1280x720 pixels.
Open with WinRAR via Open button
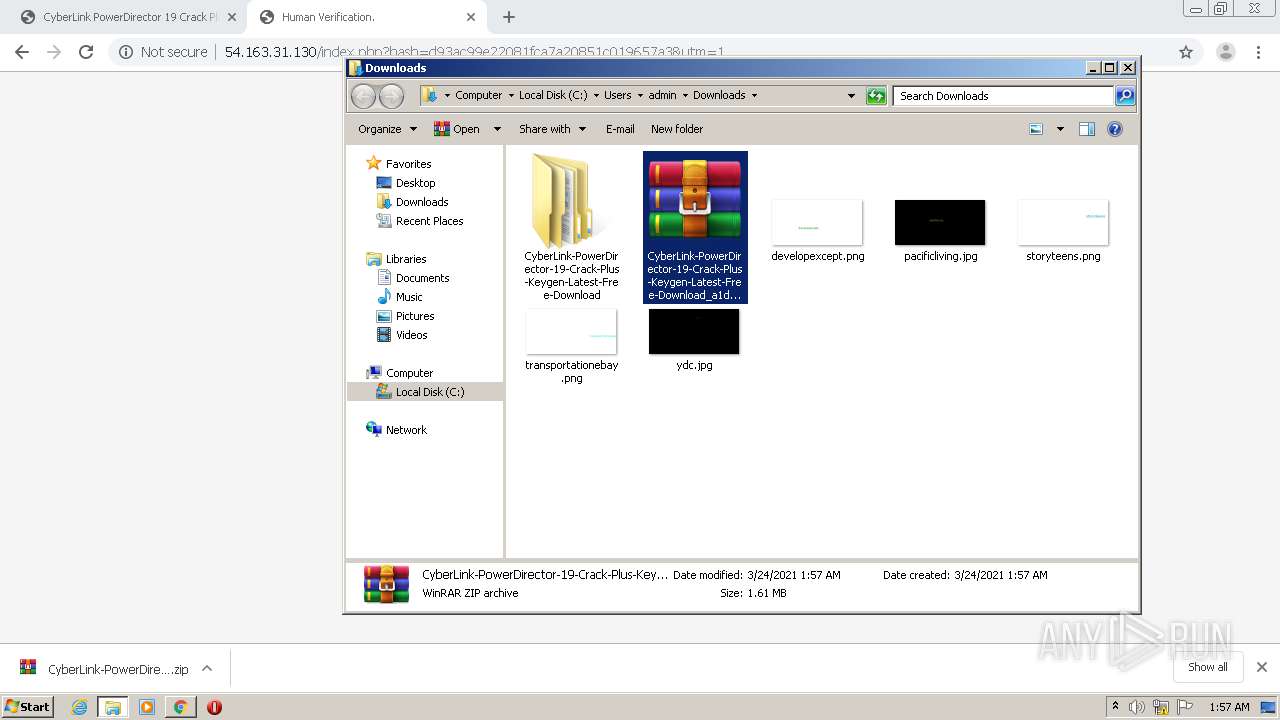point(457,129)
